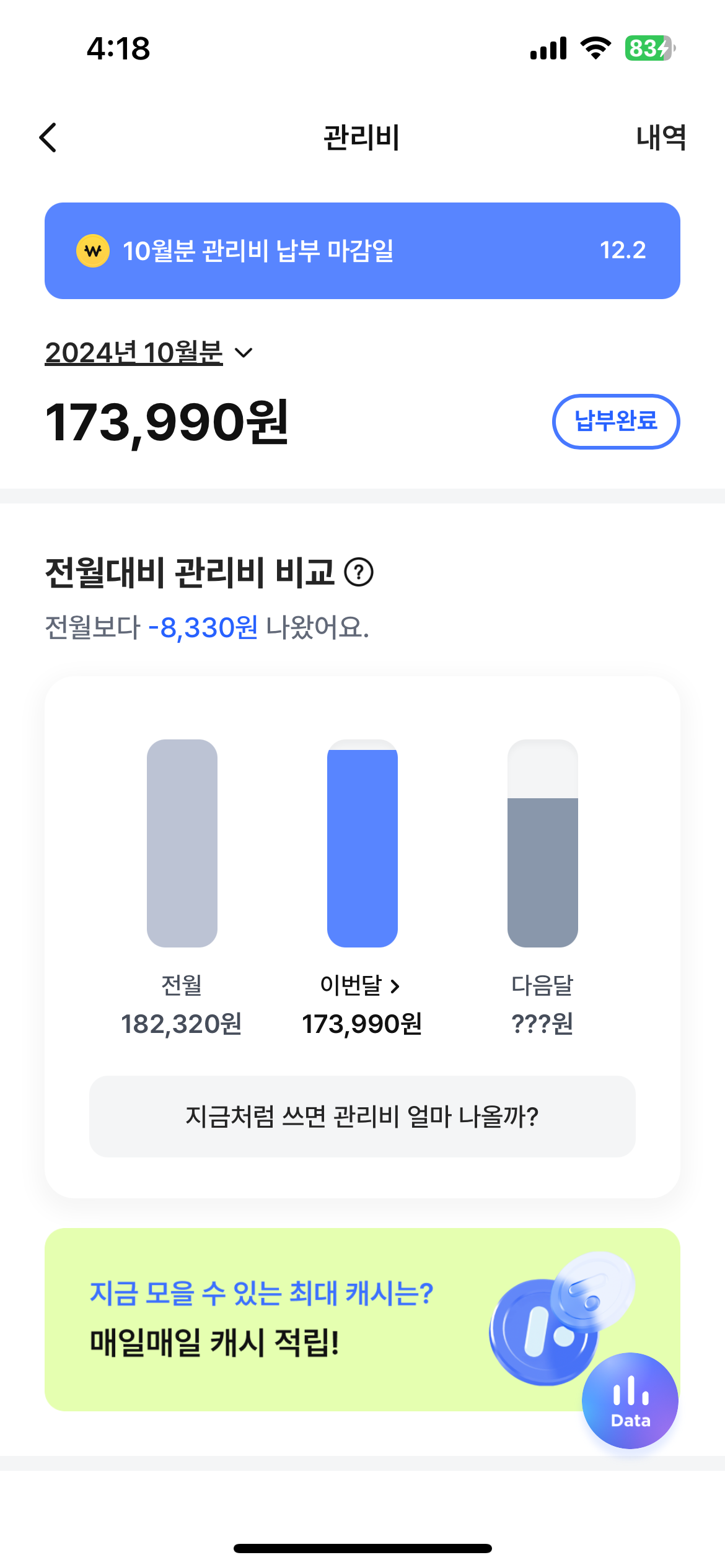This screenshot has height=1568, width=725.
Task: Expand 이번달 details via chevron
Action: 395,985
